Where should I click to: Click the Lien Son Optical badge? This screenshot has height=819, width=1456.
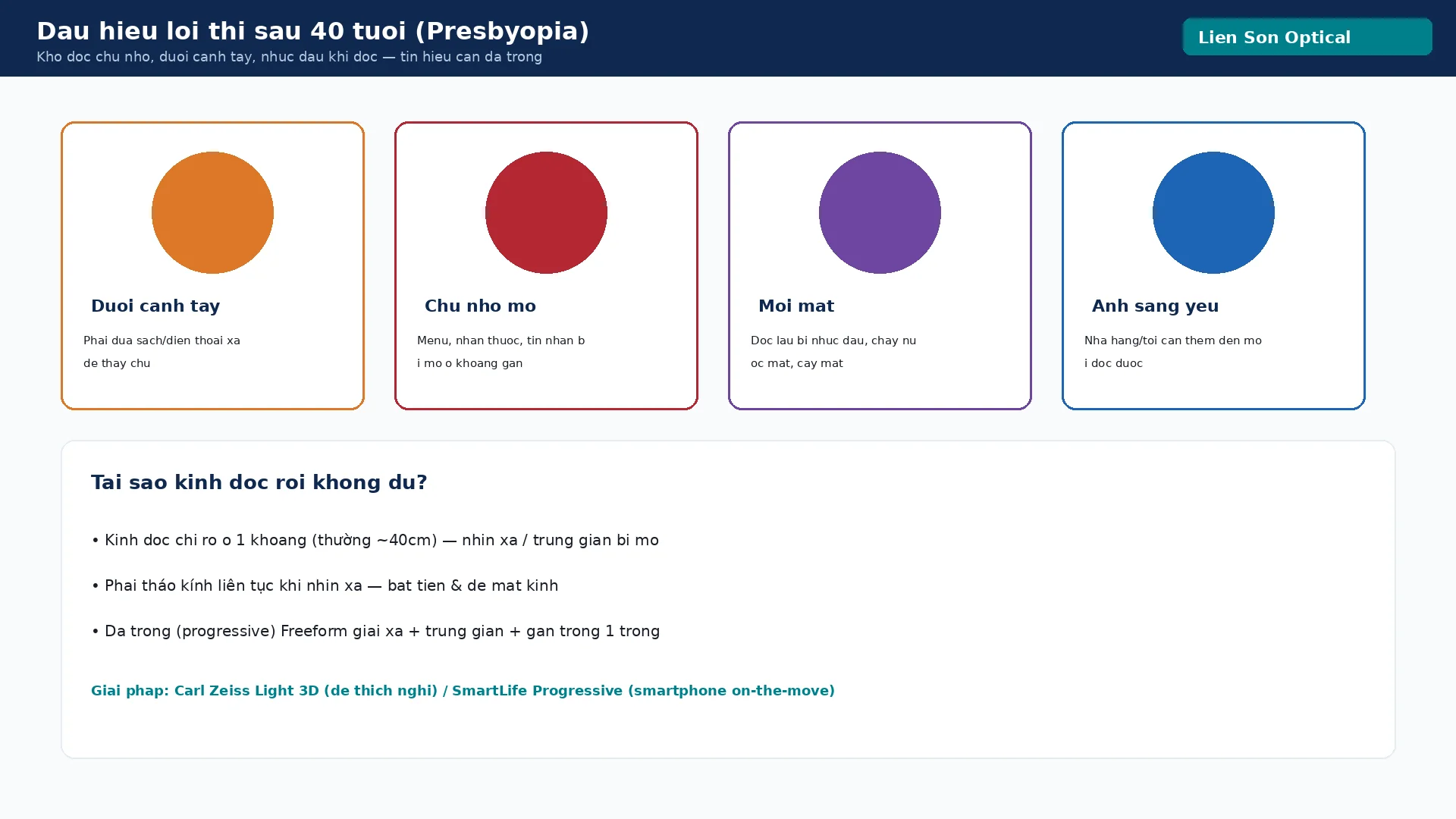1307,36
